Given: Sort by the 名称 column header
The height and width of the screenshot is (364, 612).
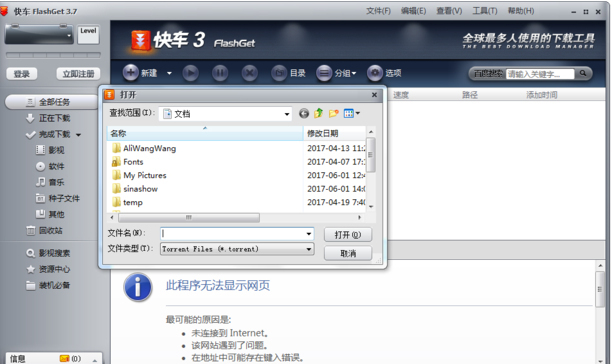Looking at the screenshot, I should coord(205,133).
